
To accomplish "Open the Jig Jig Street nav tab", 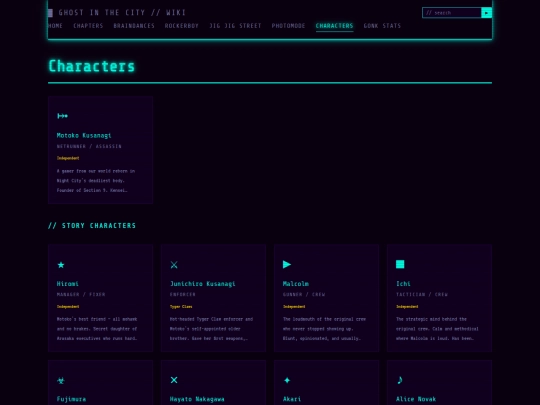I will point(235,26).
